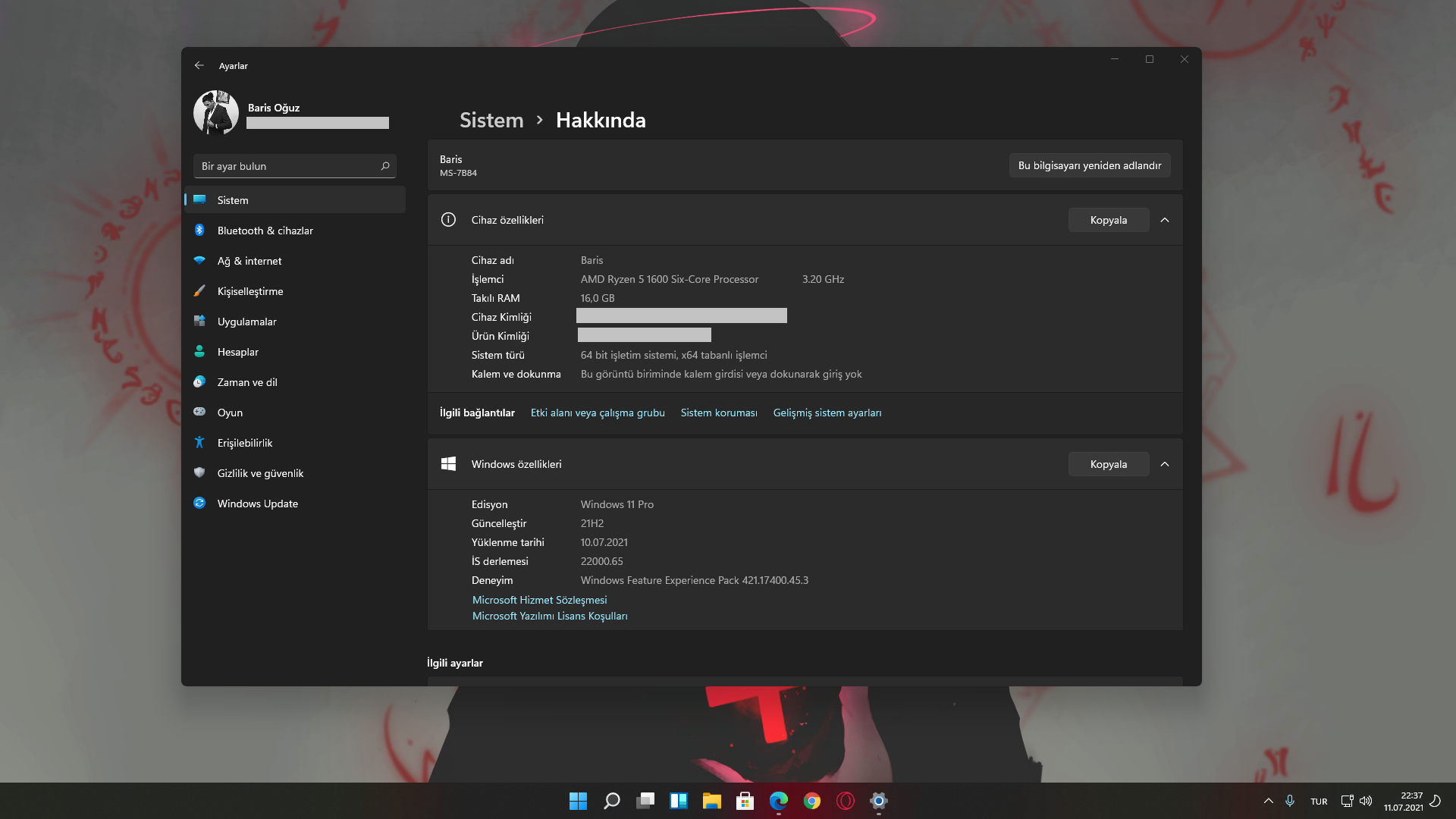This screenshot has height=819, width=1456.
Task: Open Microsoft Edge from taskbar
Action: click(778, 801)
